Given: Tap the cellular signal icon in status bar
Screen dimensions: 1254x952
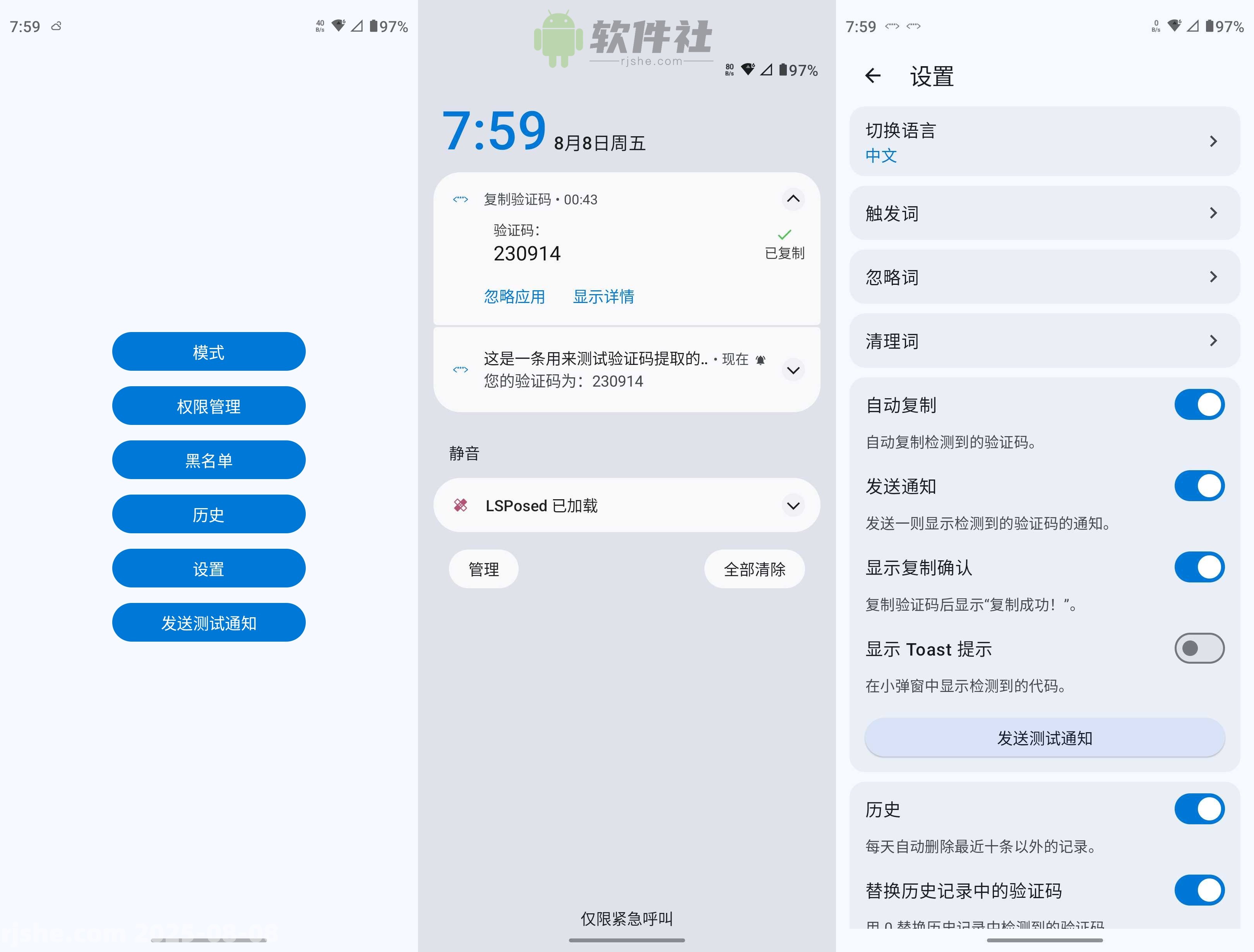Looking at the screenshot, I should pyautogui.click(x=356, y=26).
